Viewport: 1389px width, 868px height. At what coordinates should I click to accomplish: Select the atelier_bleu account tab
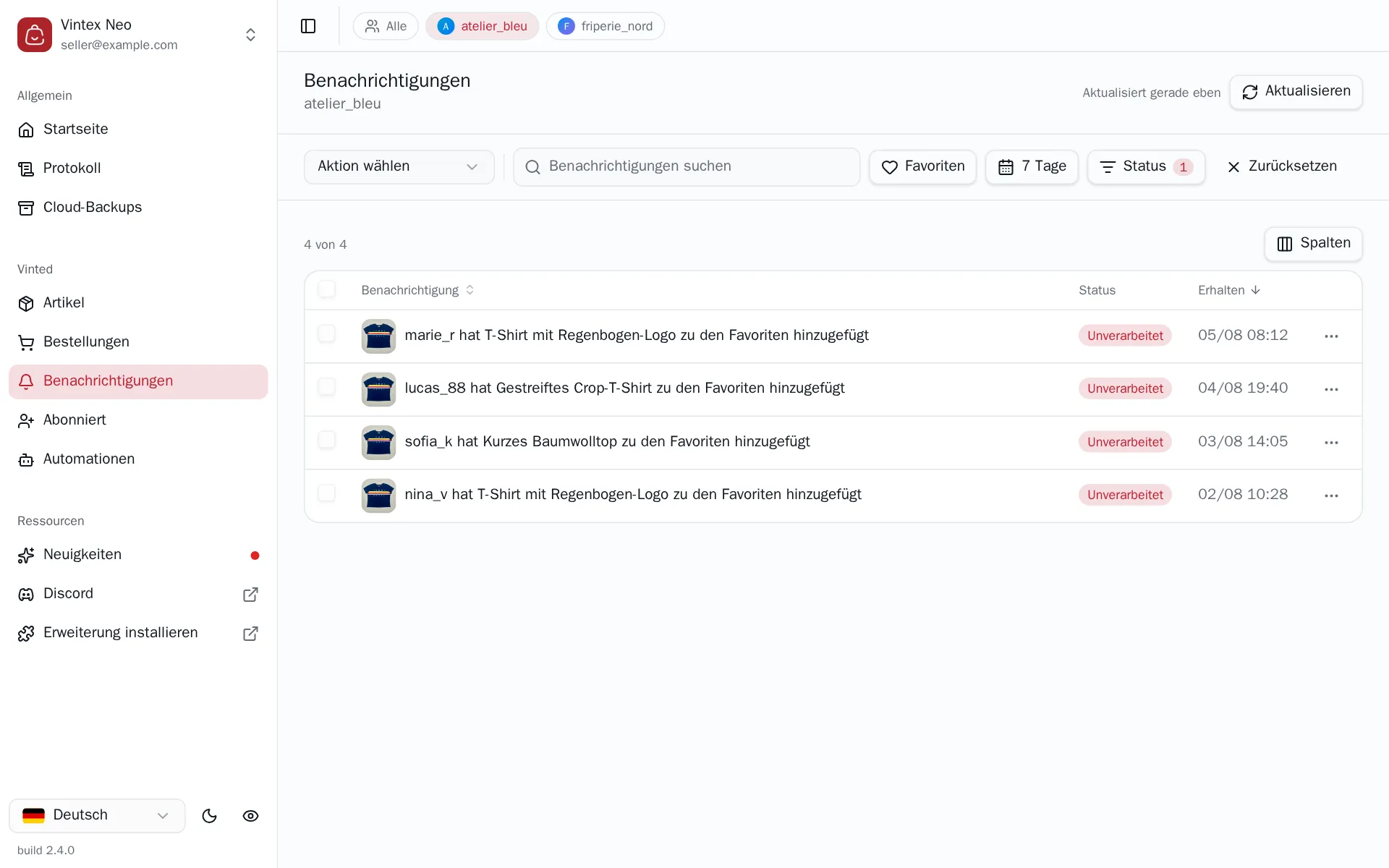(x=482, y=26)
